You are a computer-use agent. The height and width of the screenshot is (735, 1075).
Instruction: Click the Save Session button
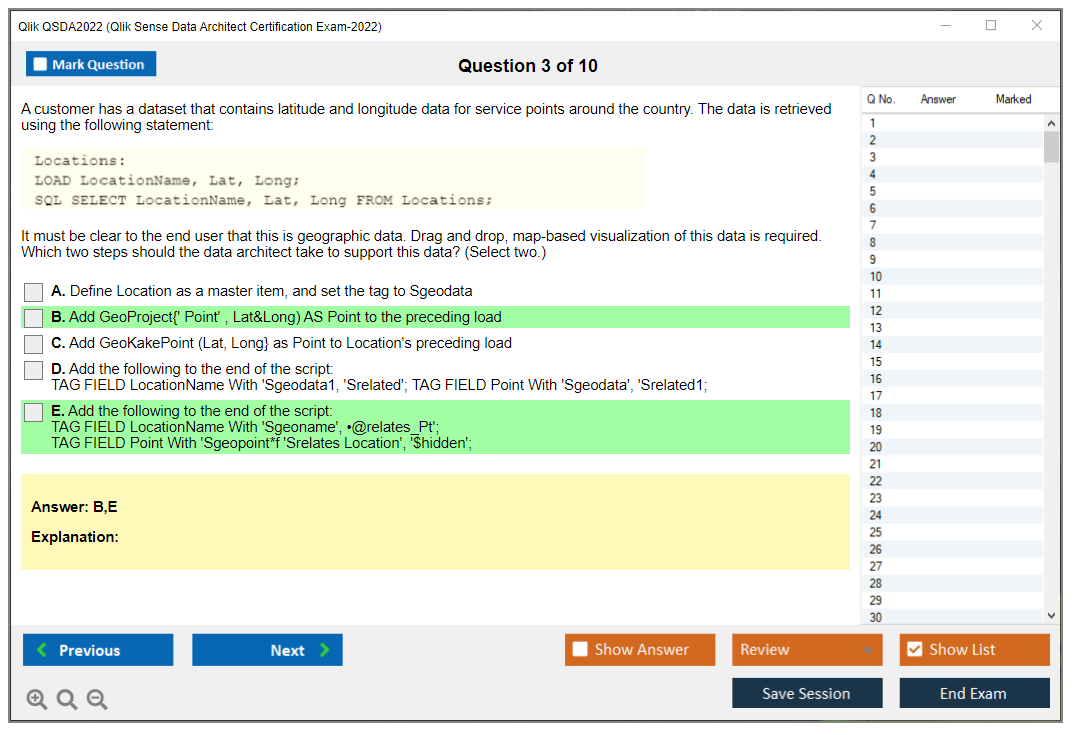[x=806, y=693]
